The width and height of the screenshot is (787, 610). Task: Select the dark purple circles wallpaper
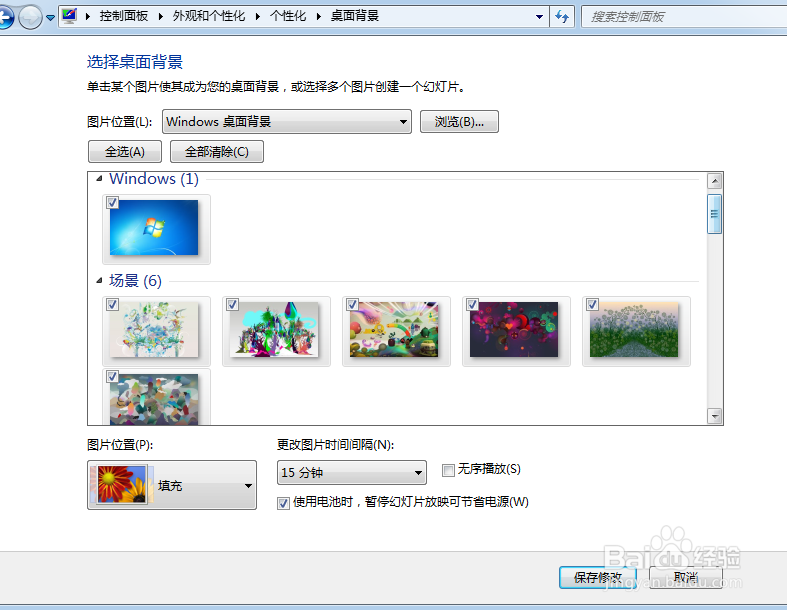coord(514,329)
